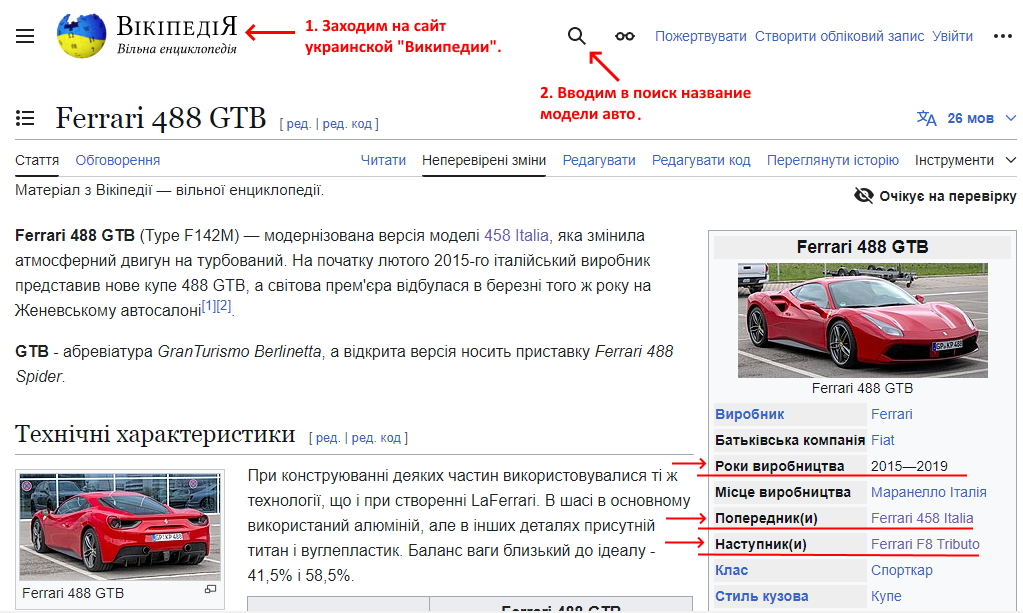
Task: Open the Ferrari F8 Tributo successor link
Action: [x=925, y=545]
